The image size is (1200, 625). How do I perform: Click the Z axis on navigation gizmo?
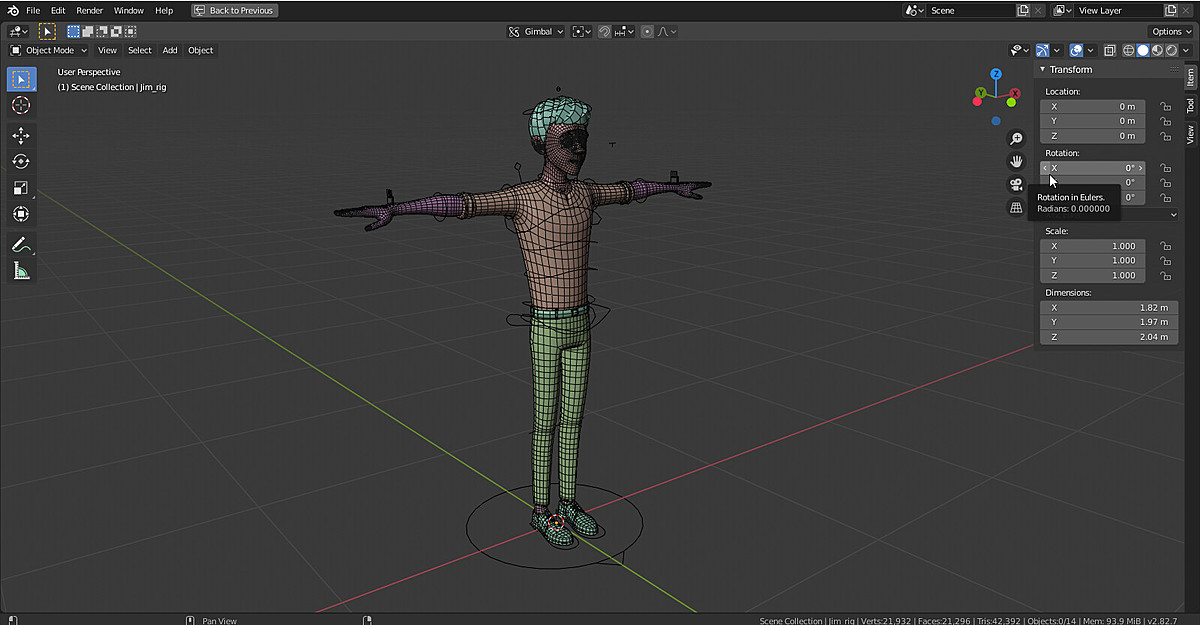(996, 73)
